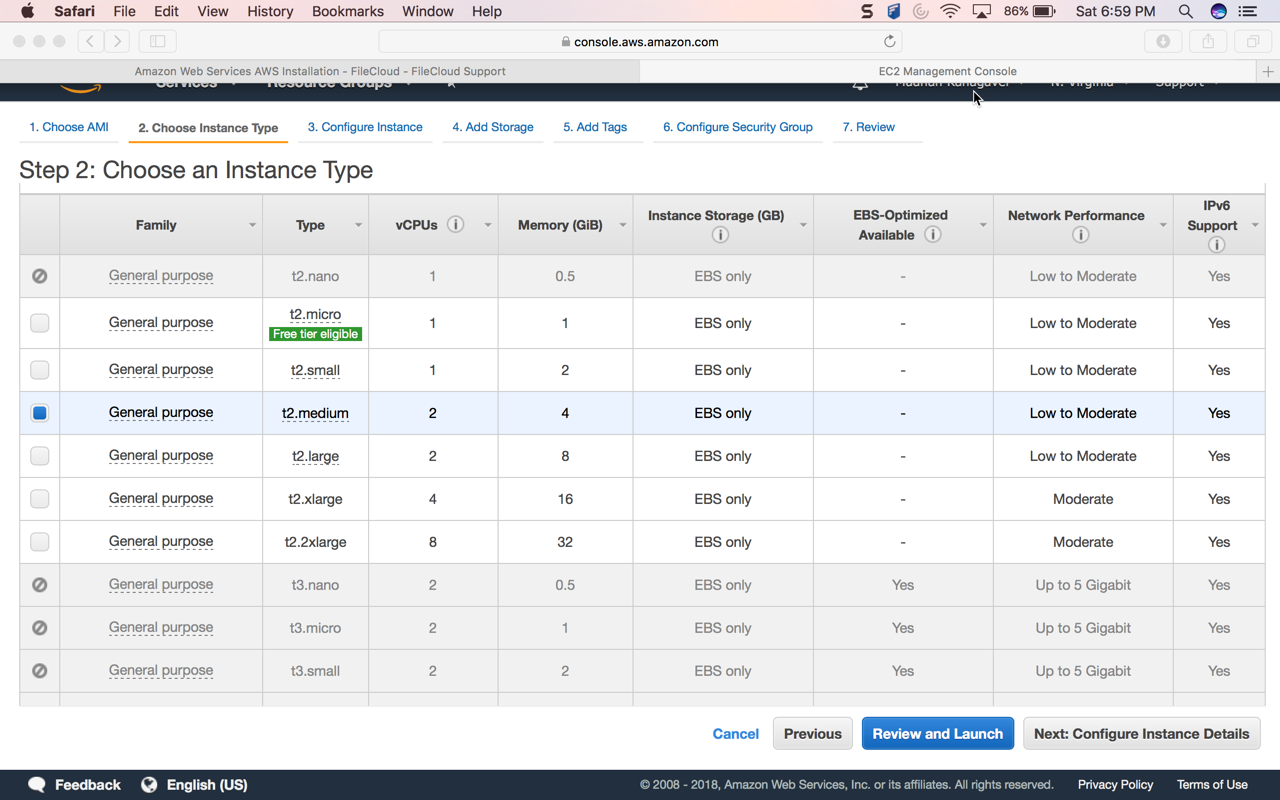Open Spotlight search in menu bar
1280x800 pixels.
tap(1185, 12)
